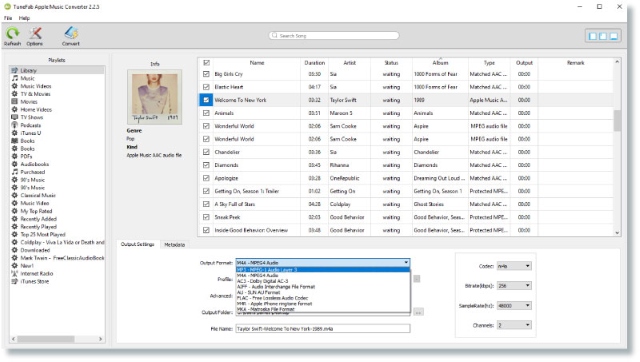
Task: Toggle the Chandelier track checkbox
Action: click(x=206, y=152)
